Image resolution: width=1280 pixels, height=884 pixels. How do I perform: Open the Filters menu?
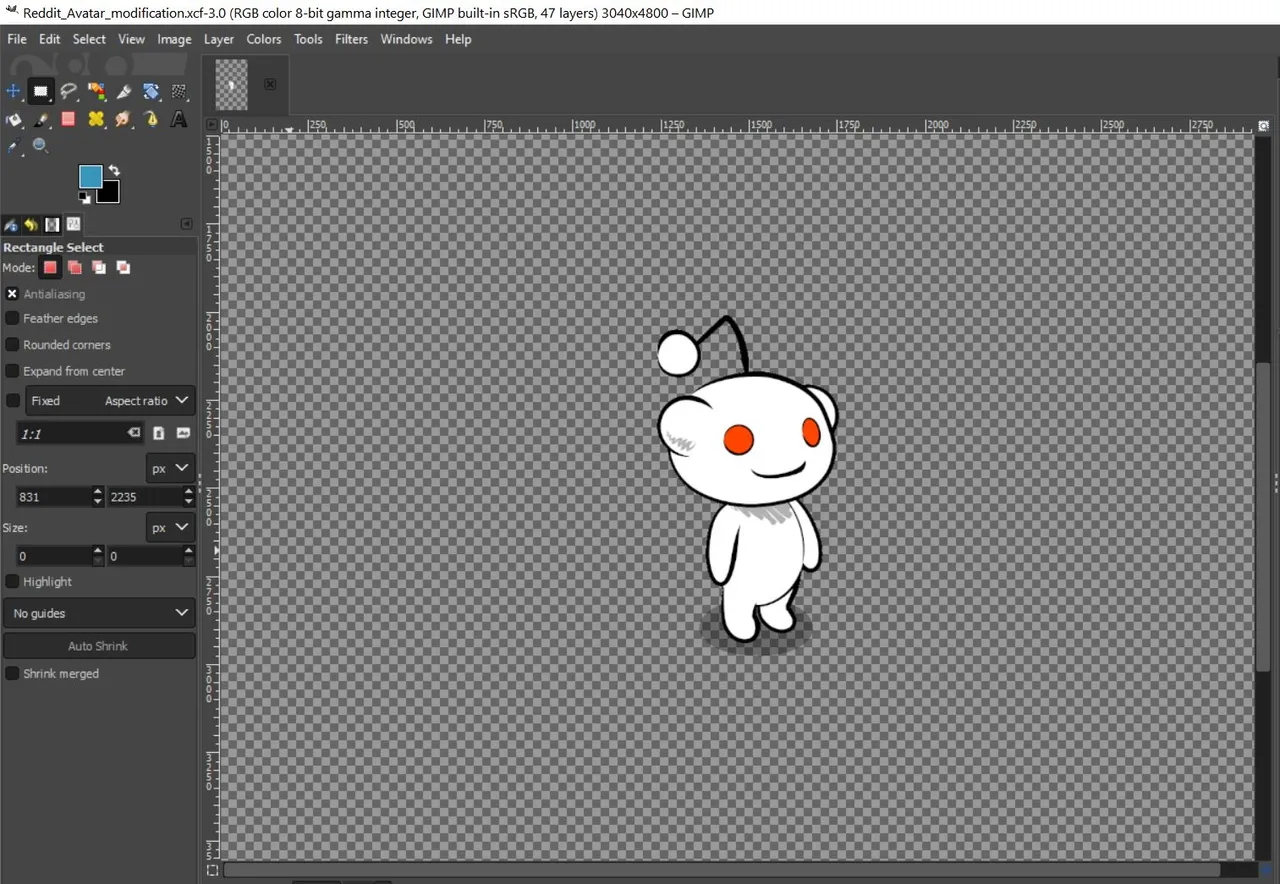pos(351,39)
